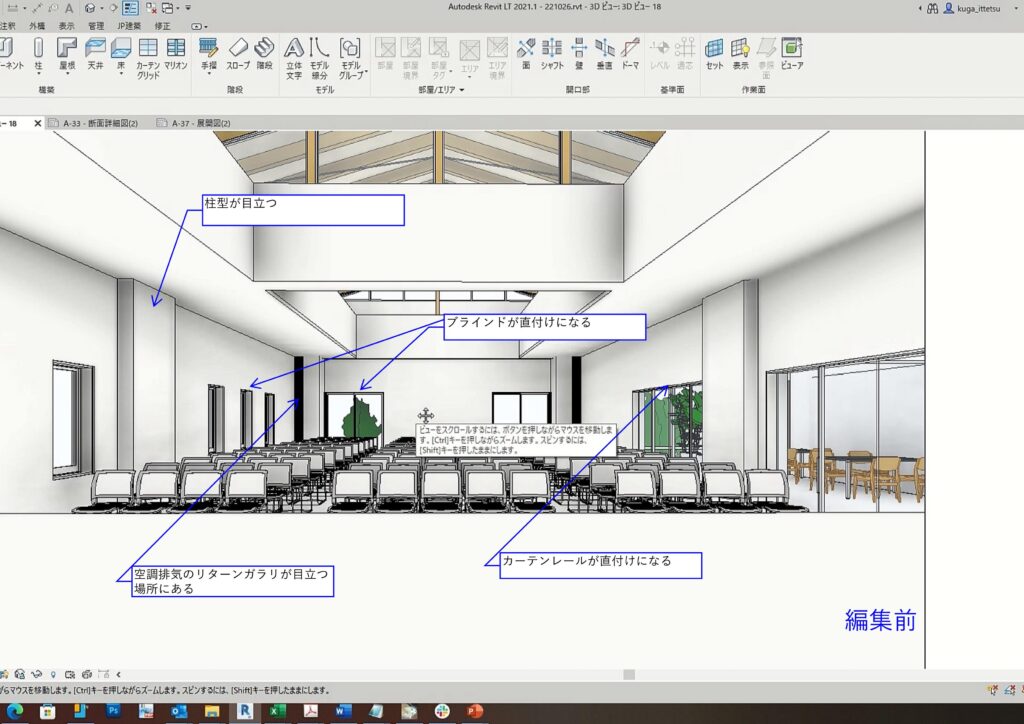This screenshot has height=724, width=1024.
Task: Choose the スロープ (Ramp) tool
Action: click(238, 52)
